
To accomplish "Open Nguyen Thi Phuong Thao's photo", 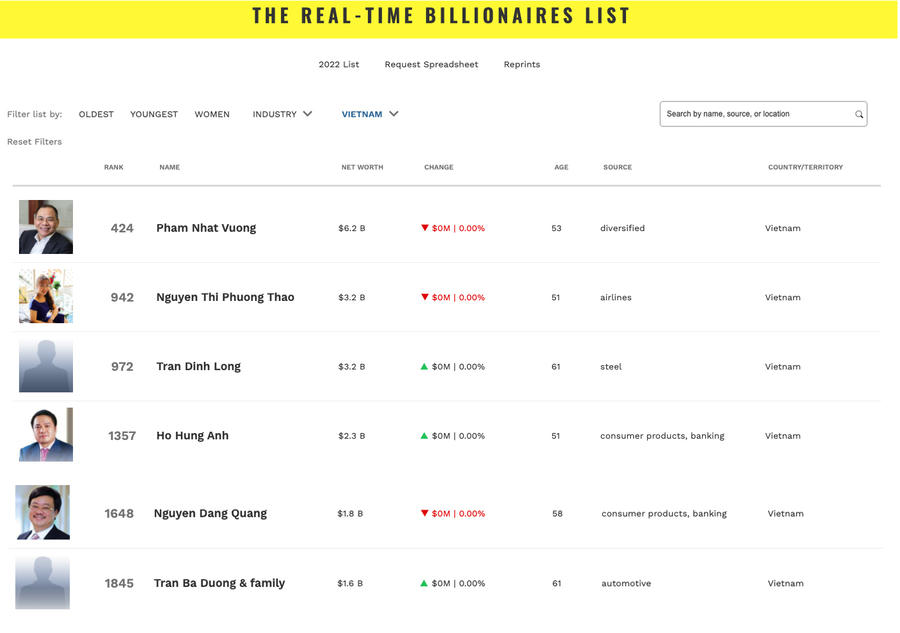I will [x=46, y=296].
